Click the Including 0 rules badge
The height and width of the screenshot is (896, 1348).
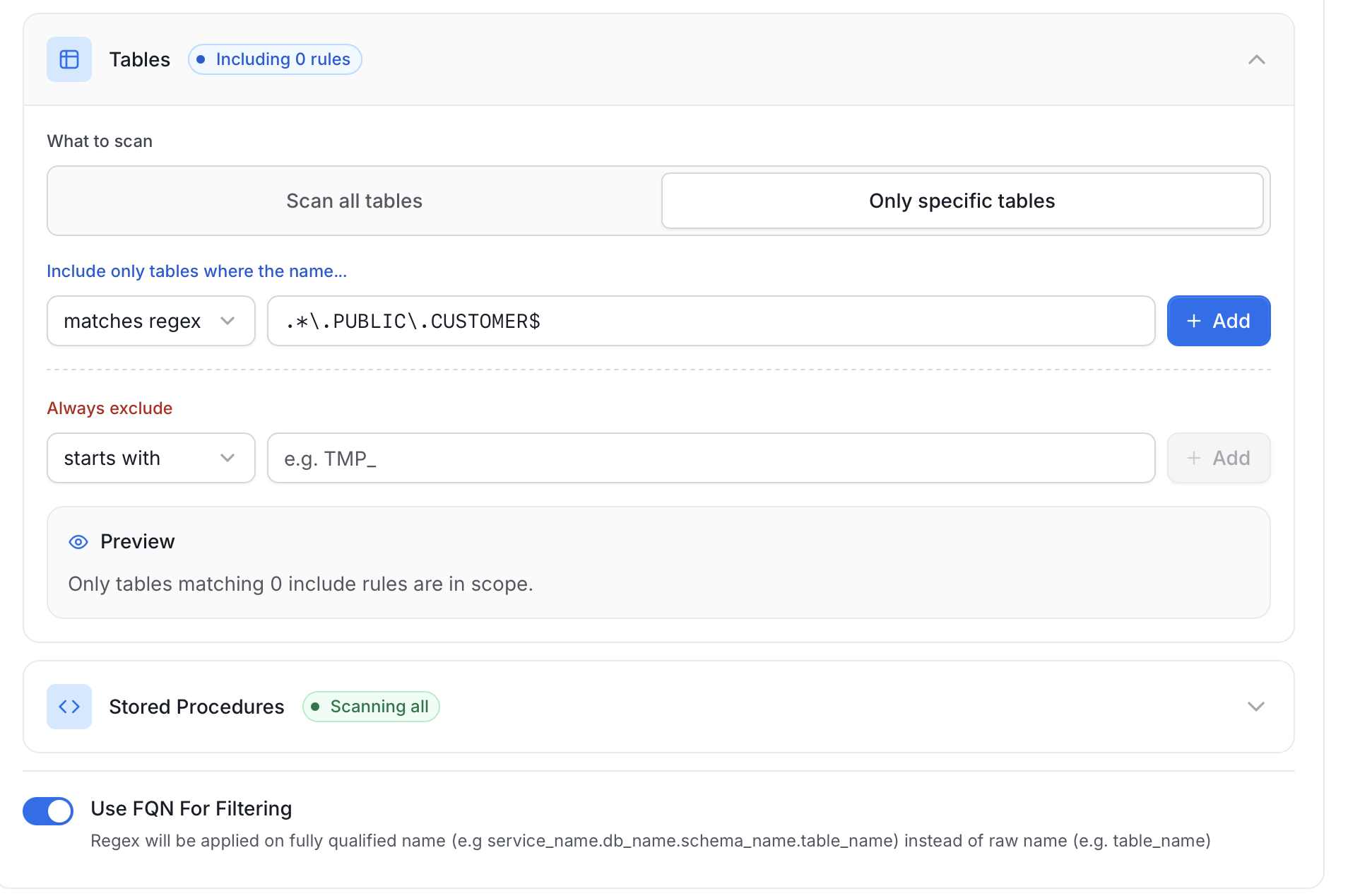(x=275, y=59)
